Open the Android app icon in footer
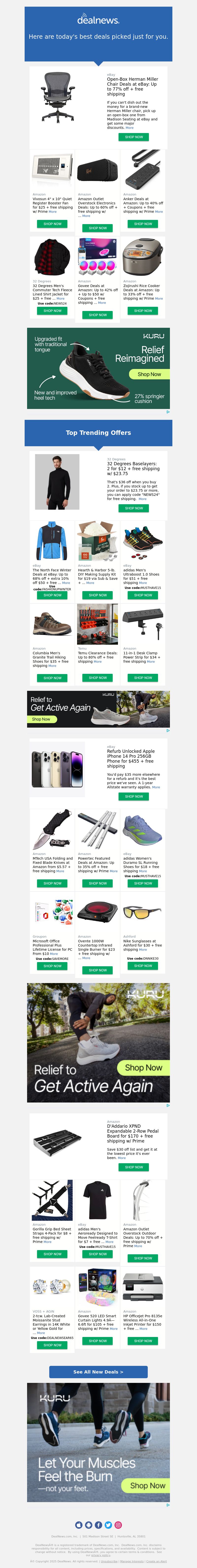Viewport: 197px width, 1568px height. coord(89,1525)
